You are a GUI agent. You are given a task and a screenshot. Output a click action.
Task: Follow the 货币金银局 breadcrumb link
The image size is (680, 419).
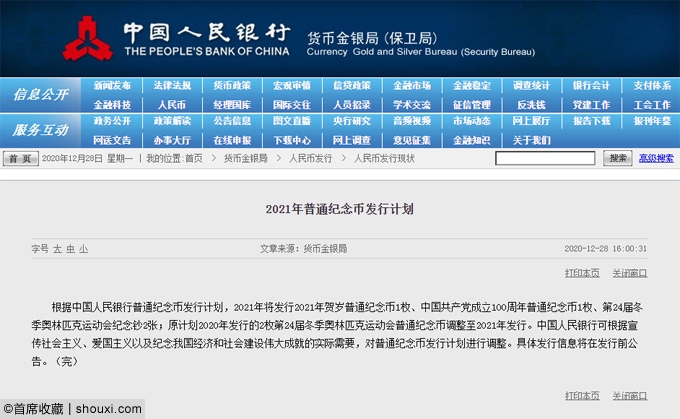(x=245, y=158)
